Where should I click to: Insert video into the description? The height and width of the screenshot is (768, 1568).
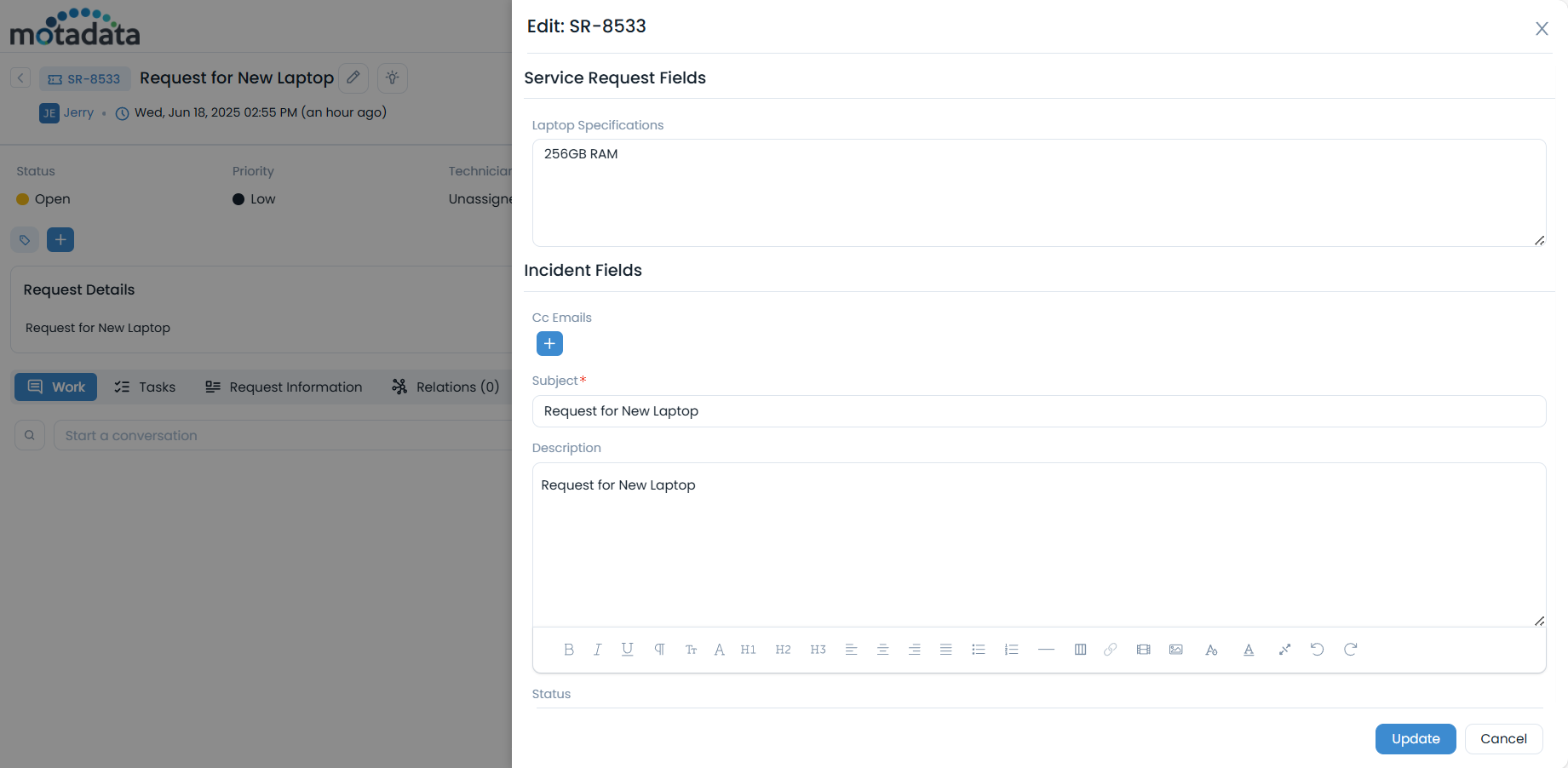(1143, 650)
